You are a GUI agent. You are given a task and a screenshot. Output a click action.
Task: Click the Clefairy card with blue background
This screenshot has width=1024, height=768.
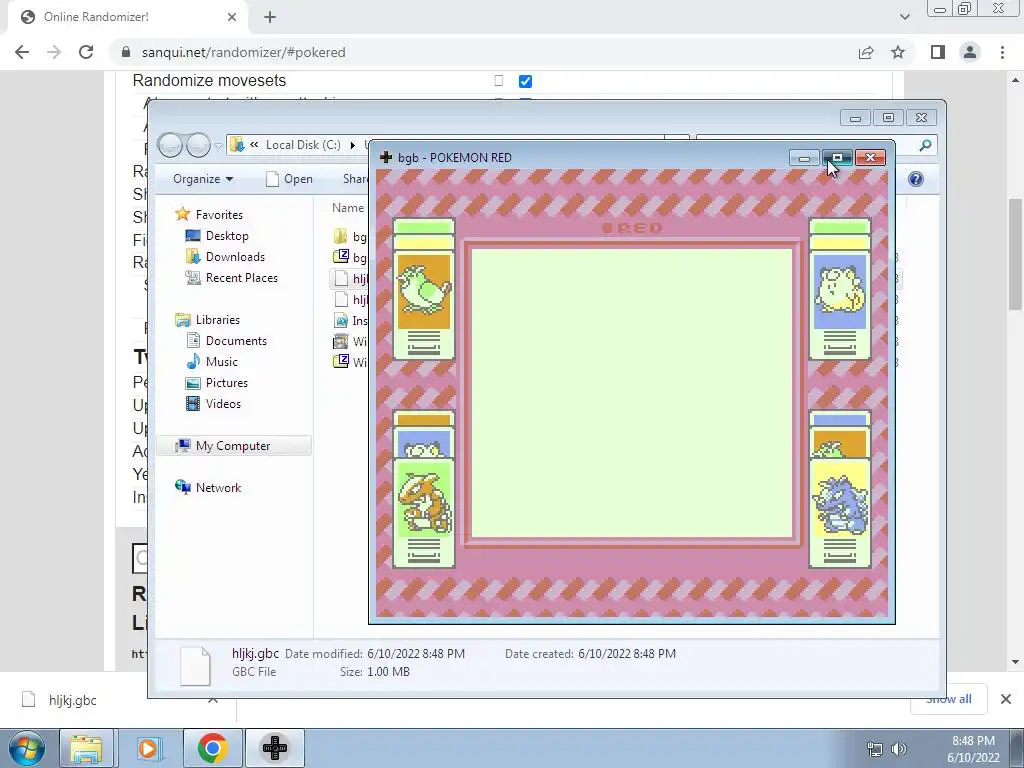point(840,290)
